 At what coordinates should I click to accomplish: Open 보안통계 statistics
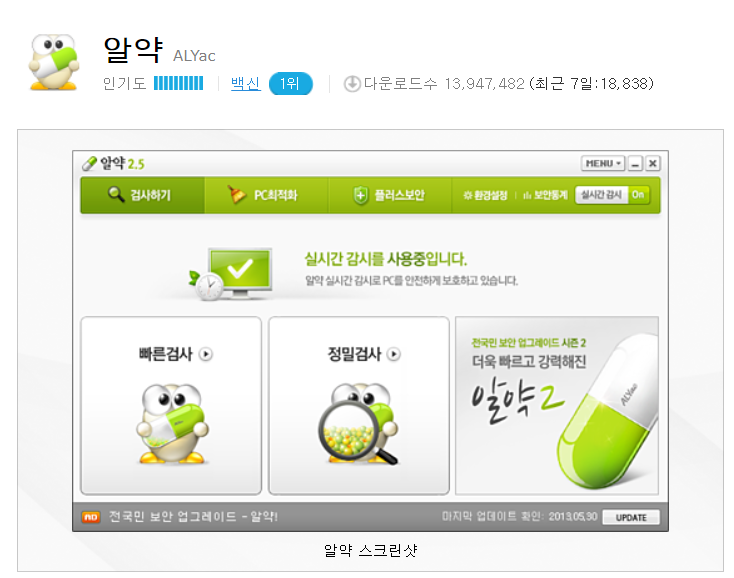pyautogui.click(x=545, y=195)
